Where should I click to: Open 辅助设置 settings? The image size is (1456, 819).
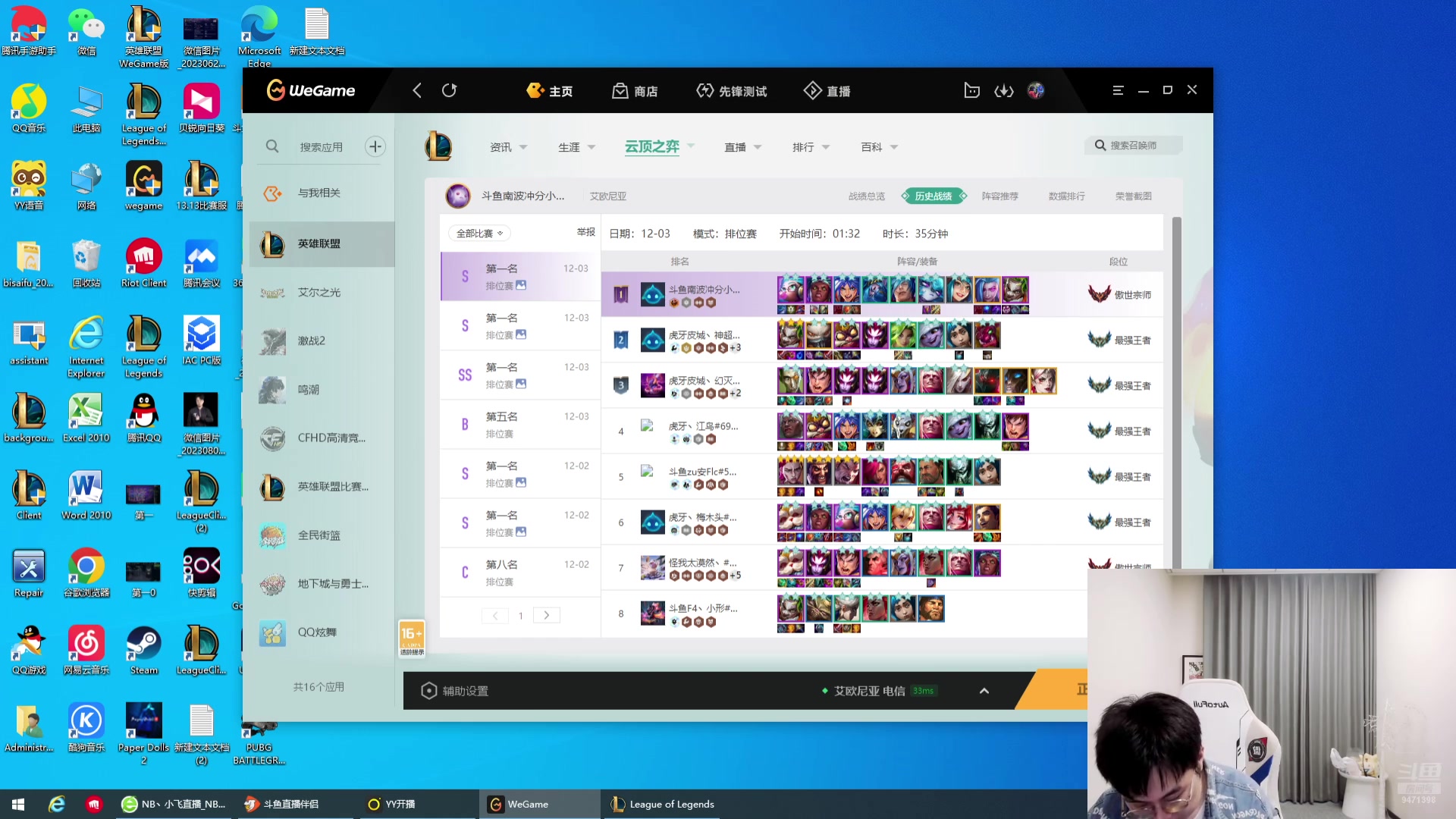(x=454, y=691)
